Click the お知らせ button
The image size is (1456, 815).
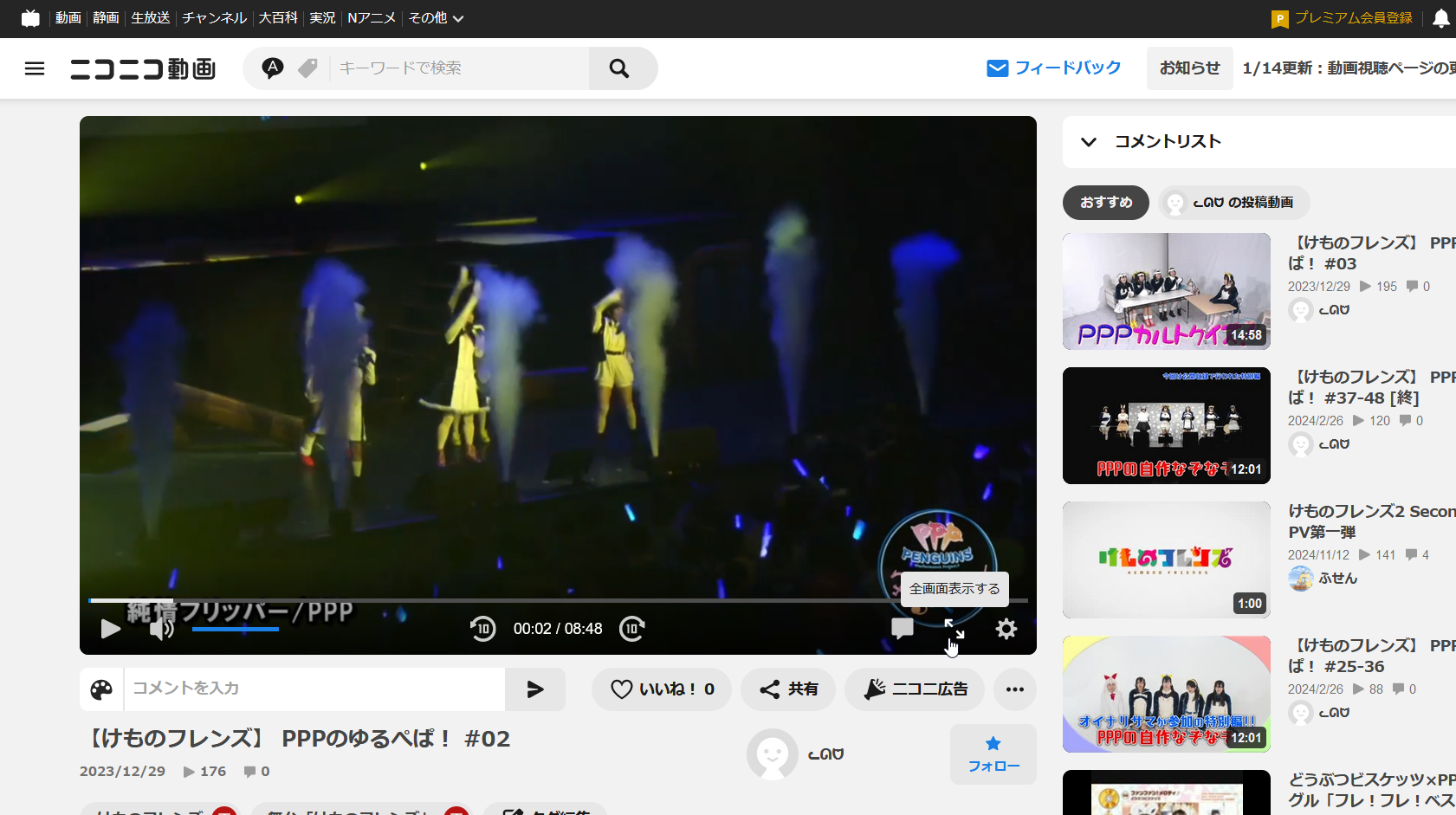pyautogui.click(x=1190, y=68)
